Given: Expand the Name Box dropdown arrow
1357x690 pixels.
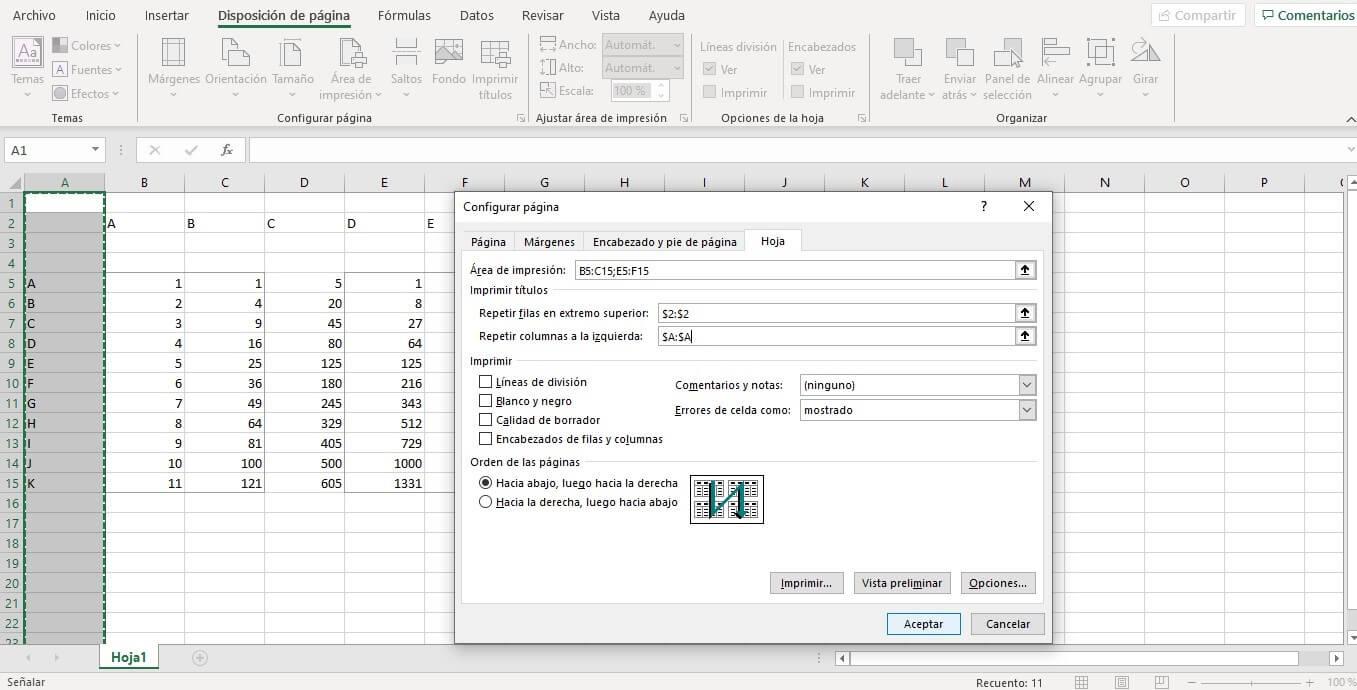Looking at the screenshot, I should point(96,150).
